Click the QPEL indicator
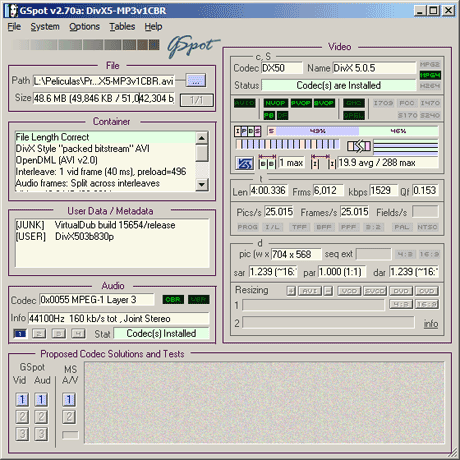The height and width of the screenshot is (460, 460). point(354,115)
